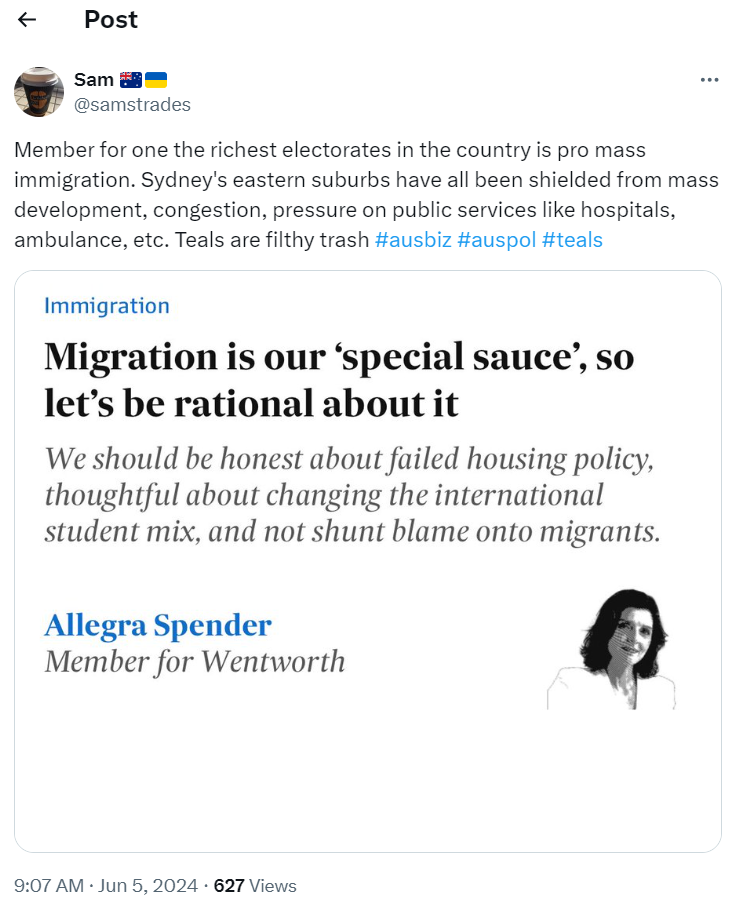Viewport: 729px width, 899px height.
Task: Click Sam's coffee cup profile avatar
Action: point(39,92)
